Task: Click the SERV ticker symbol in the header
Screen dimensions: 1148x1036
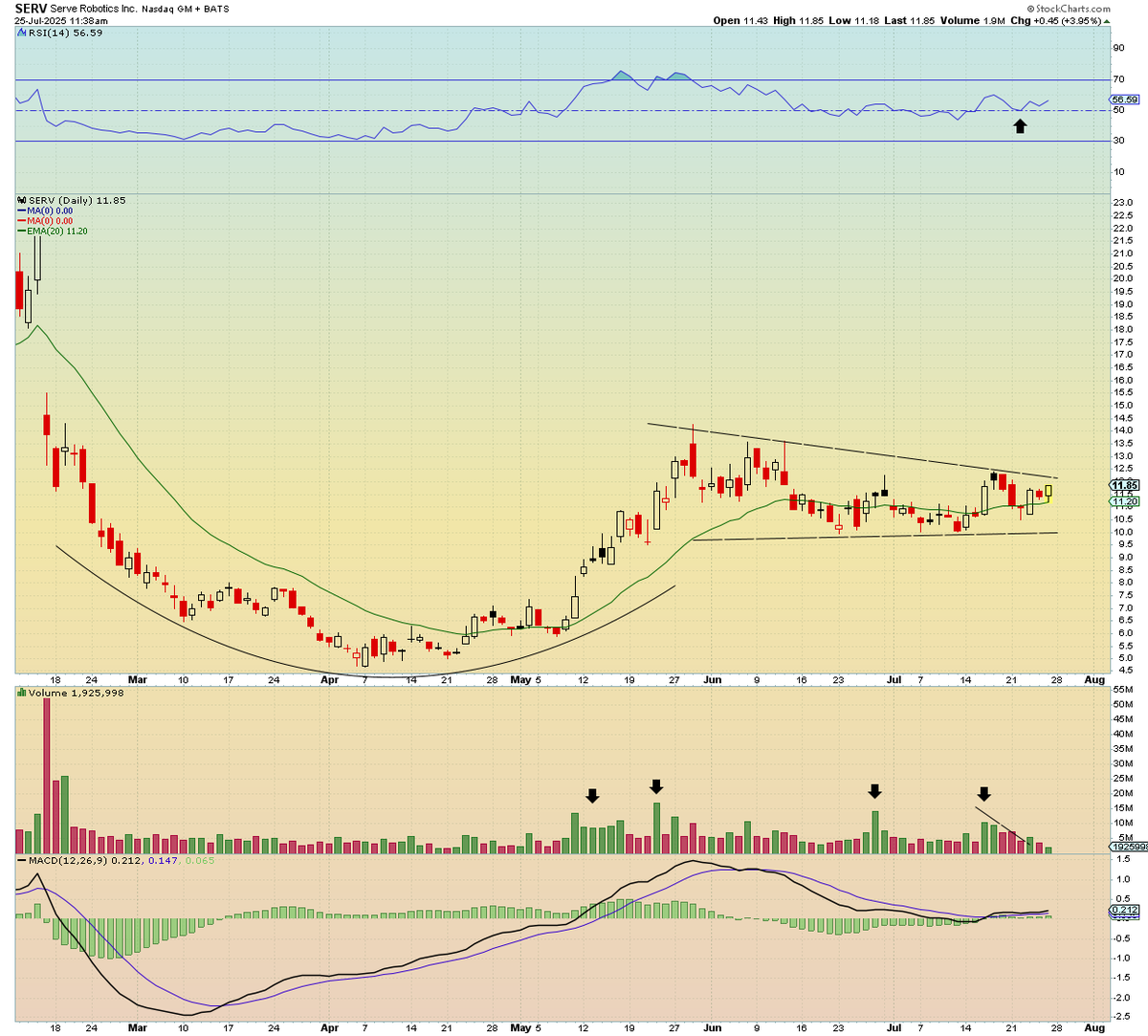Action: (31, 8)
